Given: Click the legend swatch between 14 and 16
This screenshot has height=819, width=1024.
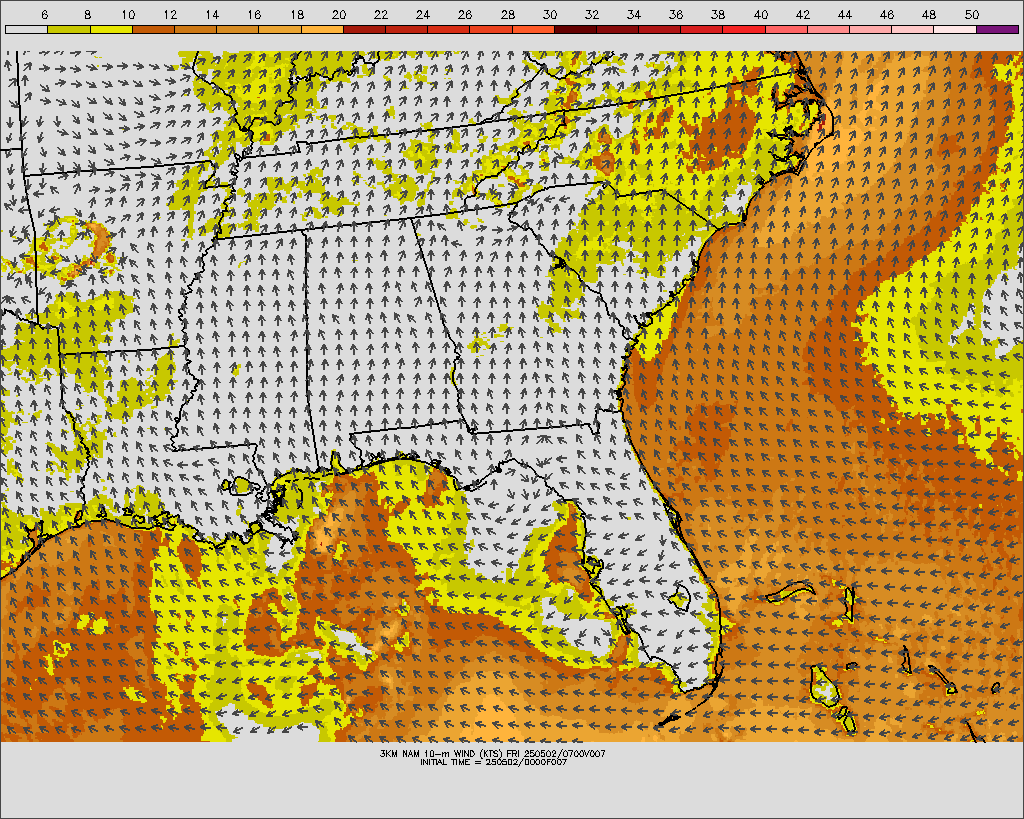Looking at the screenshot, I should tap(238, 29).
